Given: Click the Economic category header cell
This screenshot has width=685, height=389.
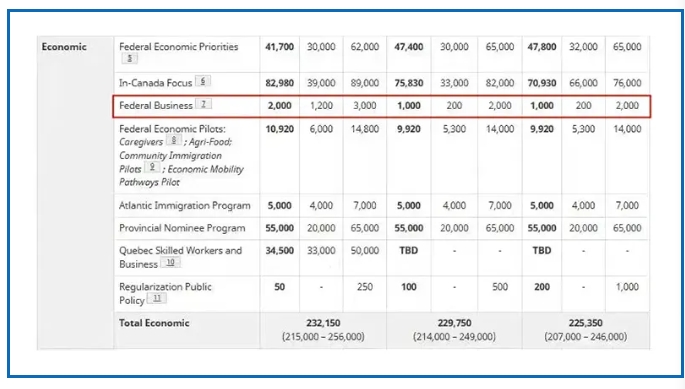Looking at the screenshot, I should tap(64, 47).
